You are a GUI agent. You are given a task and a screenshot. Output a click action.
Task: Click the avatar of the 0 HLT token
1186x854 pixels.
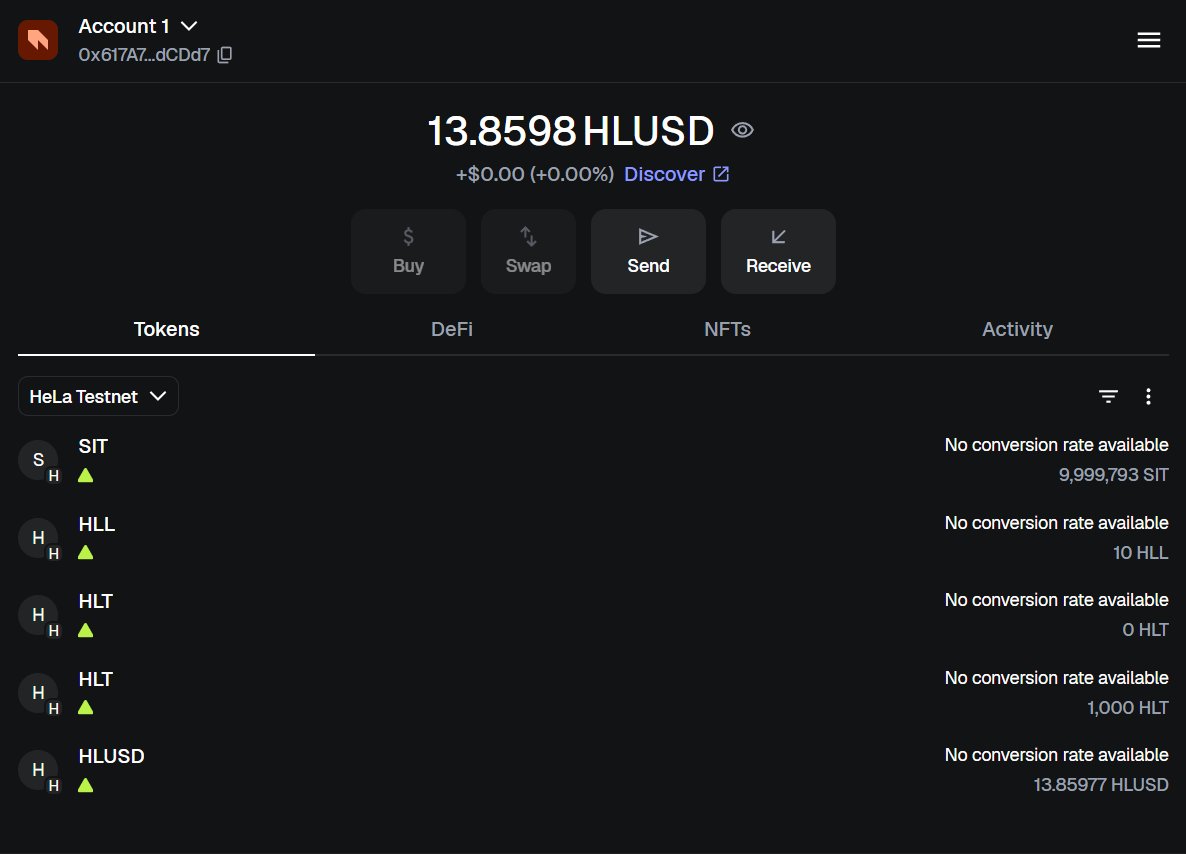[x=38, y=615]
